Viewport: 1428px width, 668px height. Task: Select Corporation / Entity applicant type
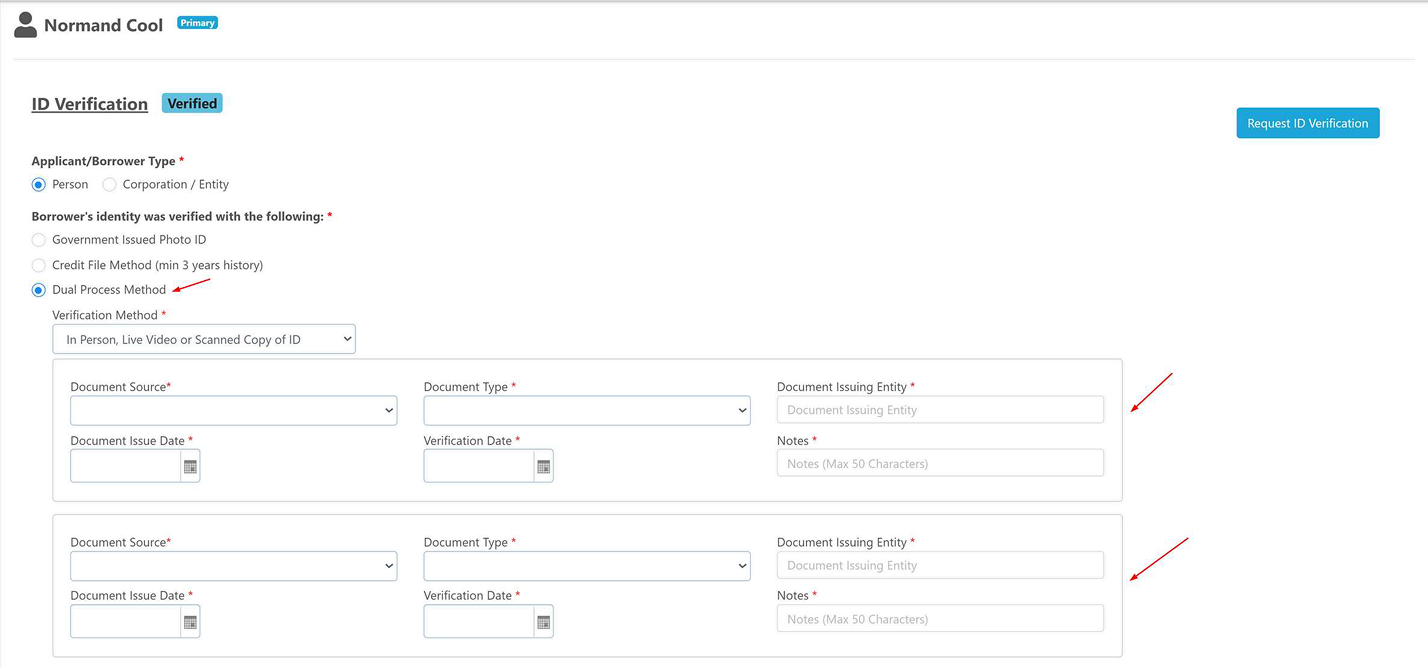tap(110, 185)
